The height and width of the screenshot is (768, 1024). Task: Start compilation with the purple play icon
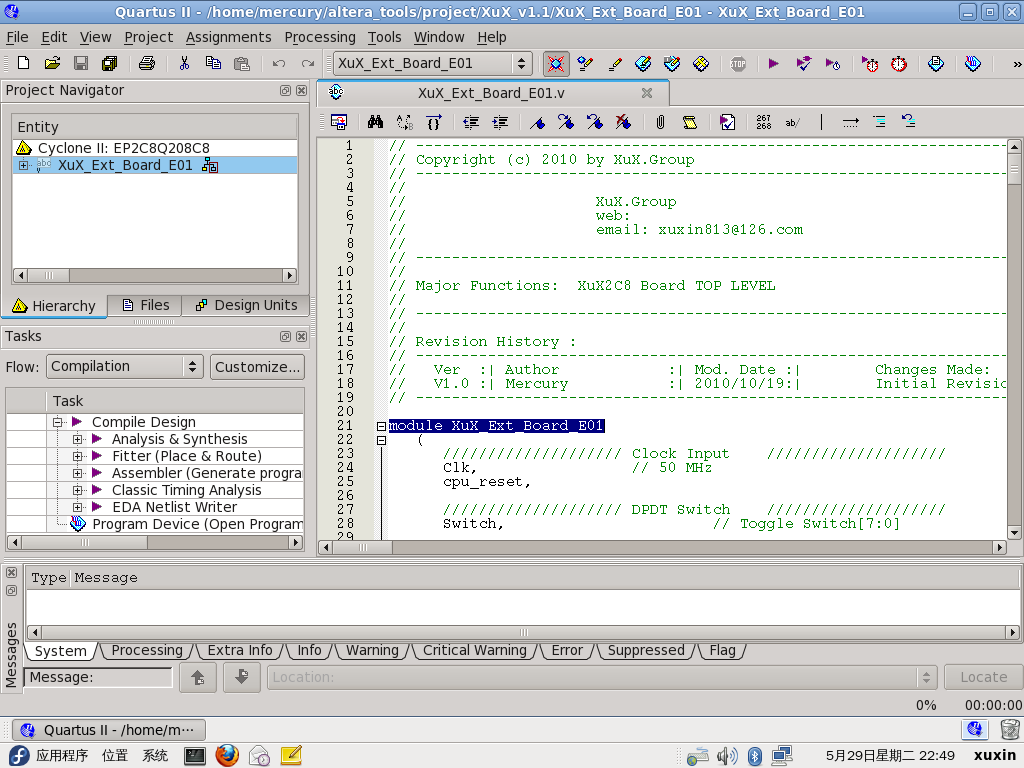(x=774, y=63)
